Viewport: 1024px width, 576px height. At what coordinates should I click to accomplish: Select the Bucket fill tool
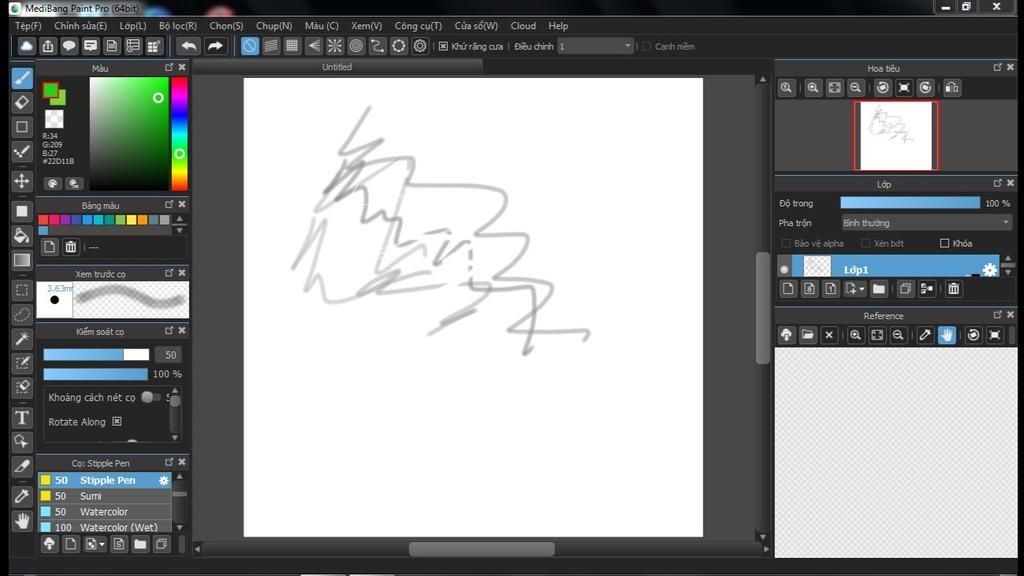click(x=22, y=236)
